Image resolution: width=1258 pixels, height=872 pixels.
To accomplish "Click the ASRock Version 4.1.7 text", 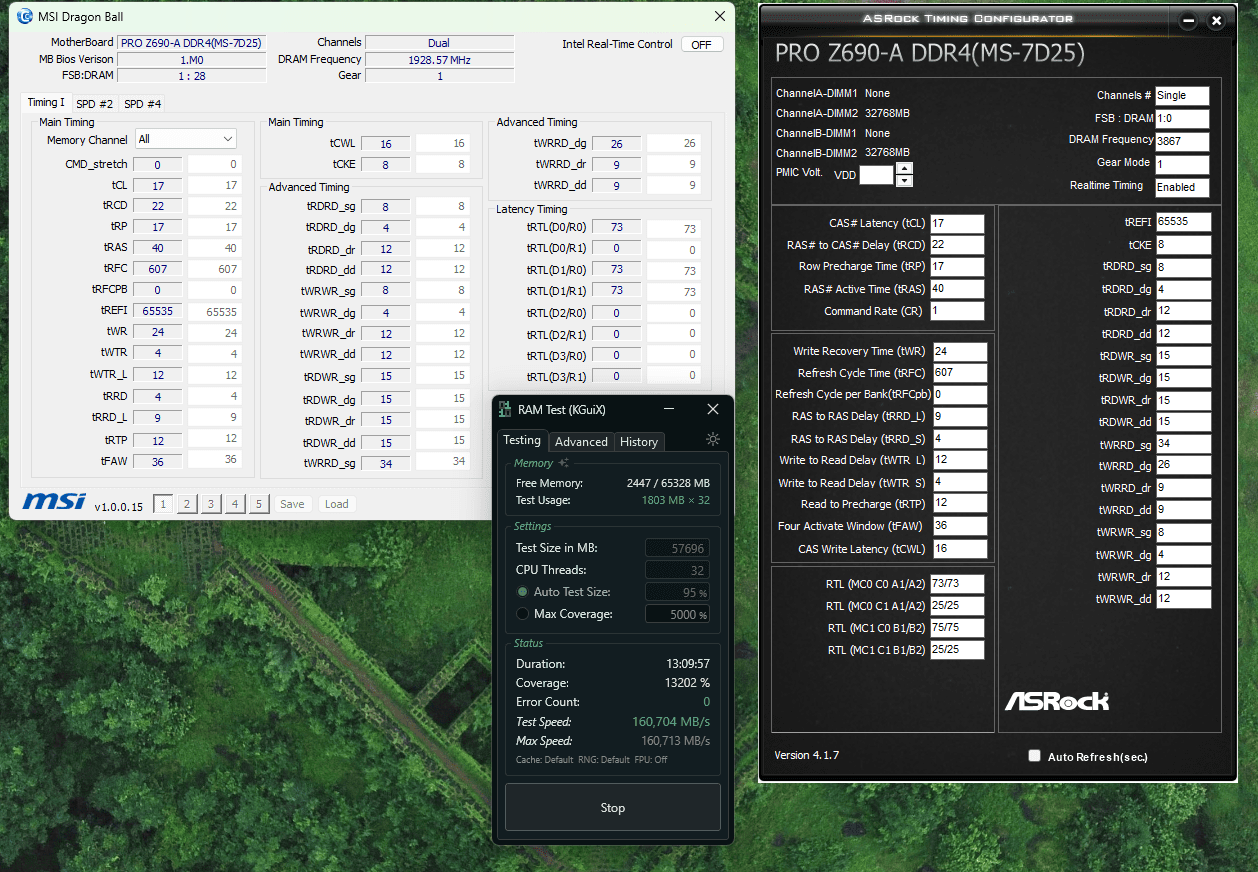I will click(806, 755).
